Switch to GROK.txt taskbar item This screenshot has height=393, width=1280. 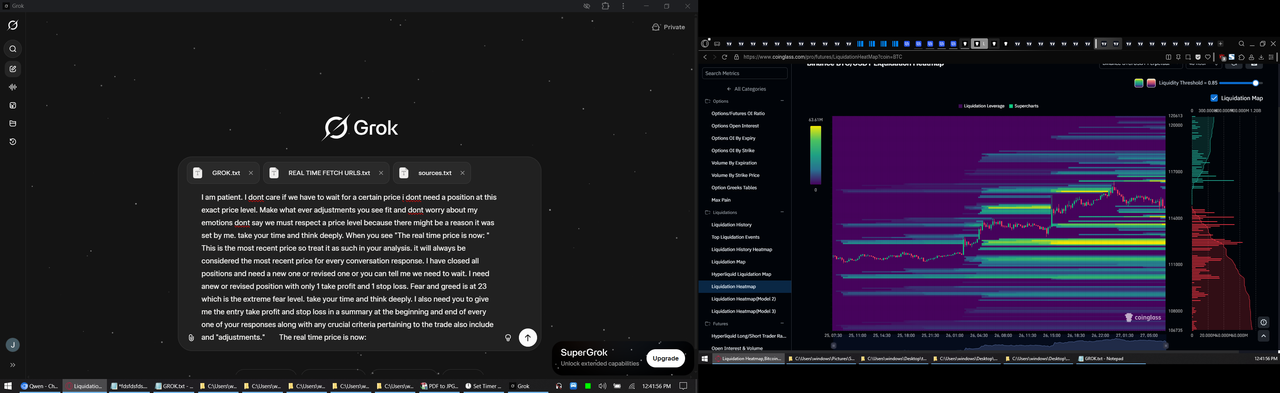[173, 385]
